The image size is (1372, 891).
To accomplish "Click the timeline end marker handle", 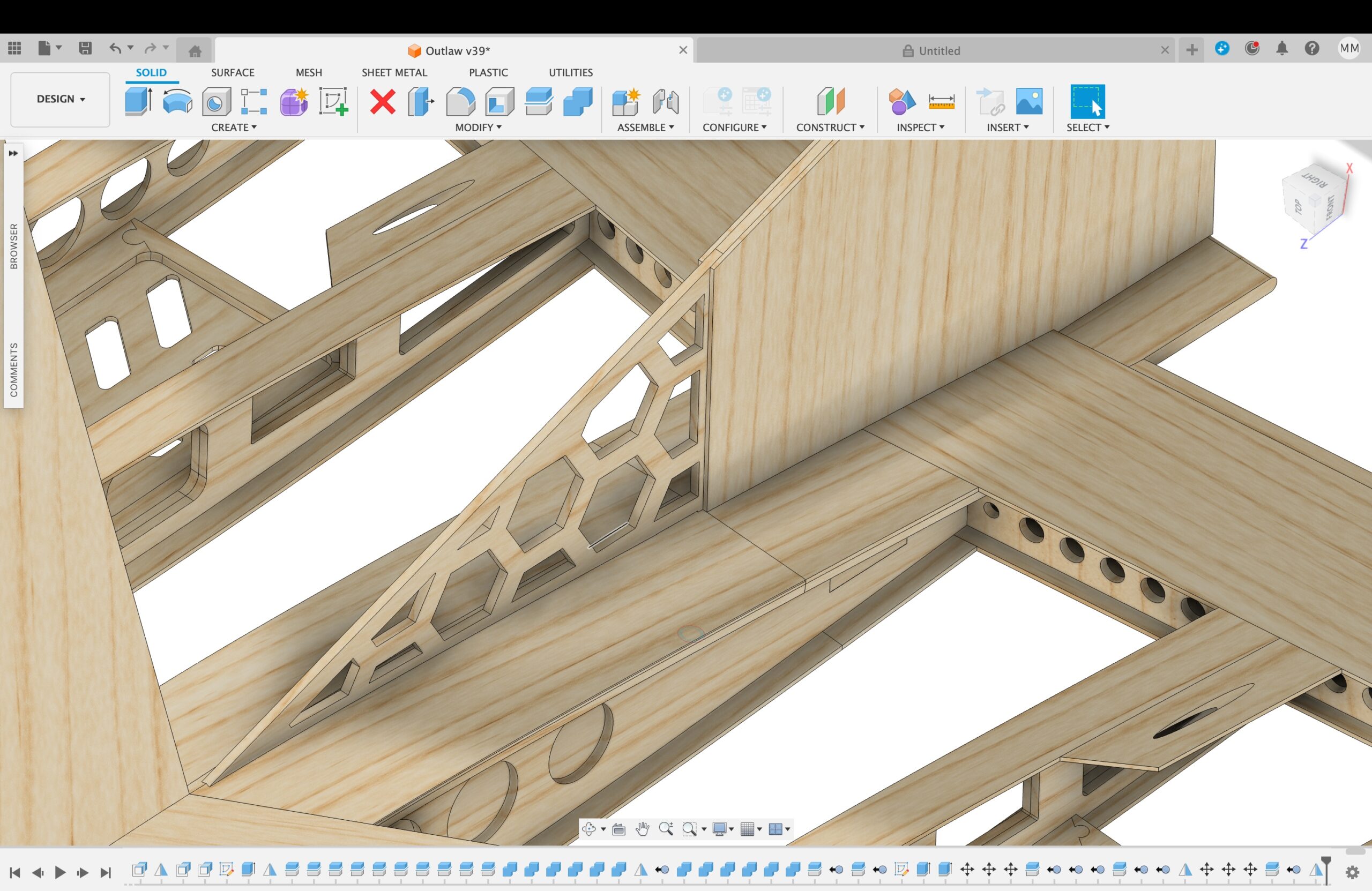I will tap(1326, 868).
